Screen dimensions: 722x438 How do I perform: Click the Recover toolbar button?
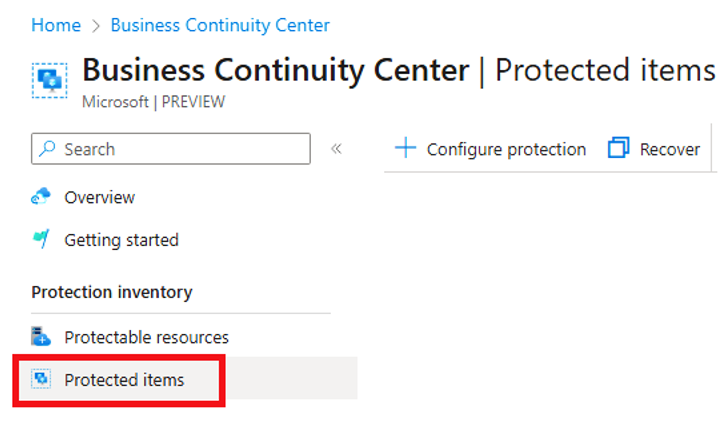click(654, 149)
